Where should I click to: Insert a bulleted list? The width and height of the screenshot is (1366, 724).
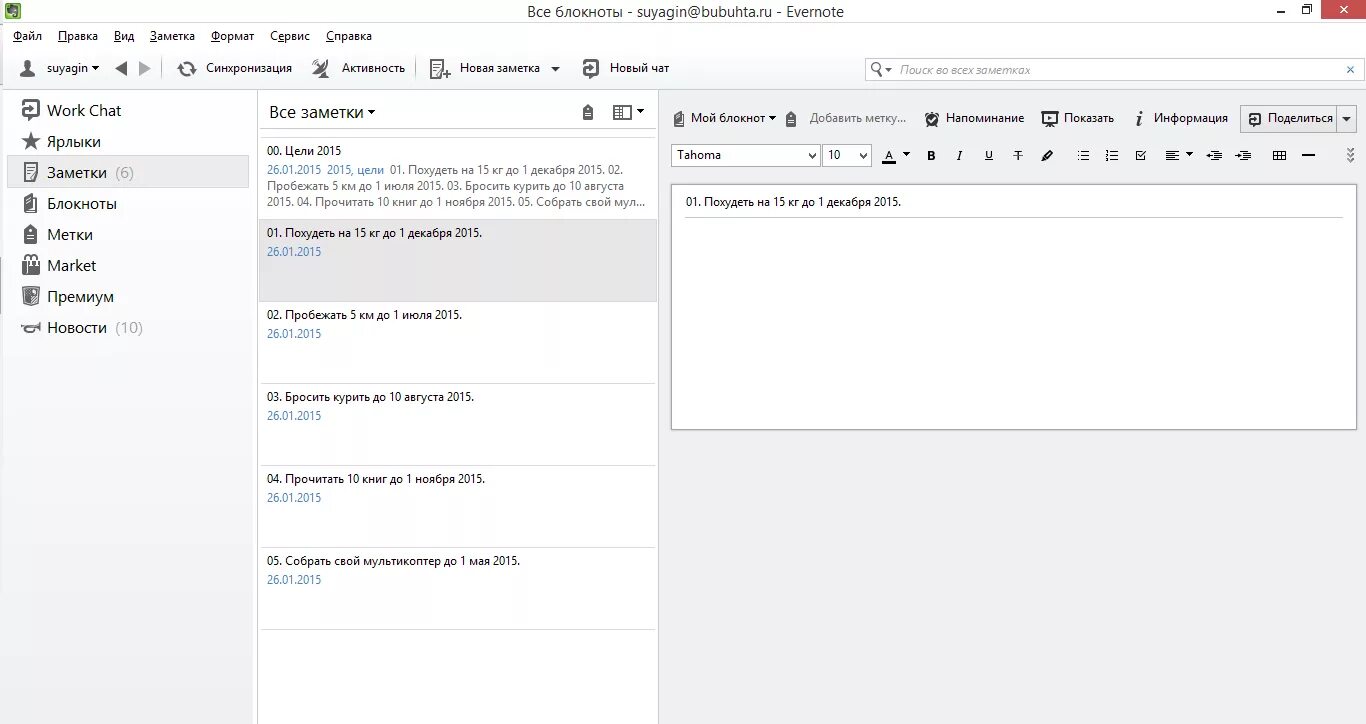point(1083,156)
